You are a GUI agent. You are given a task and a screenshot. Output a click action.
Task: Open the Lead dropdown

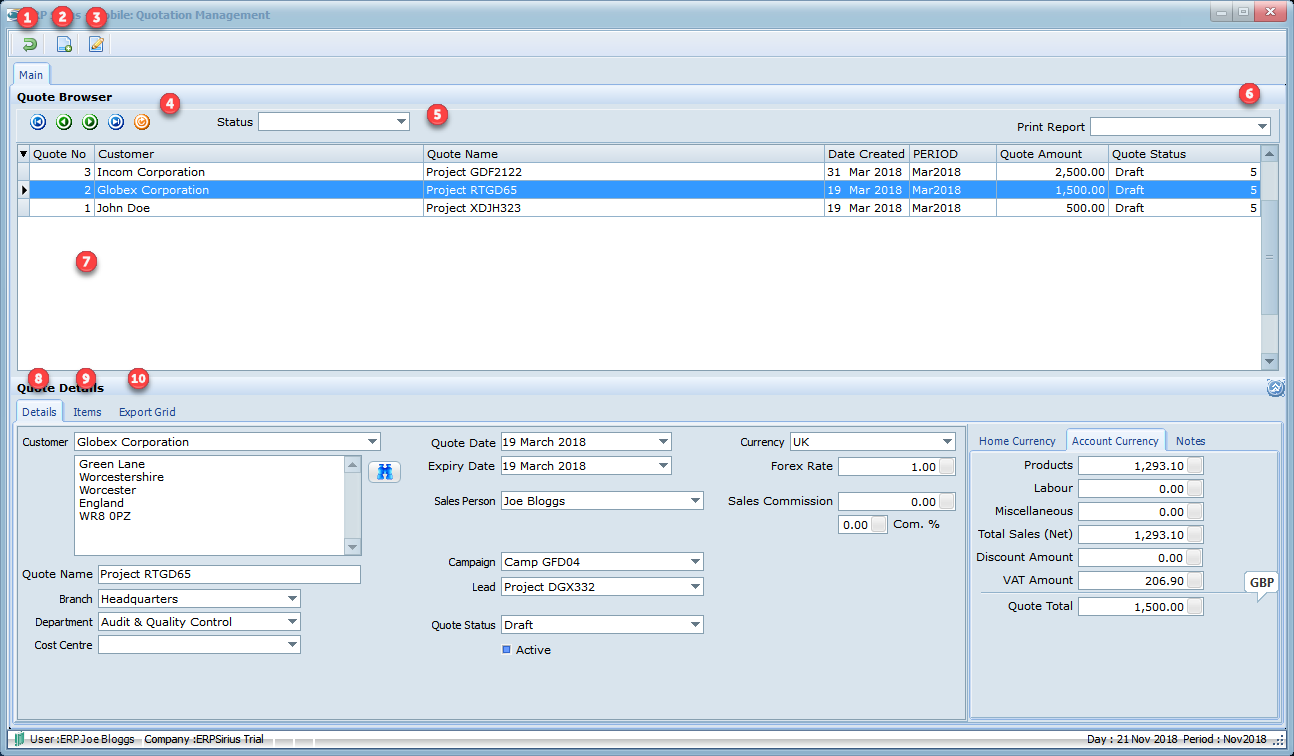695,586
